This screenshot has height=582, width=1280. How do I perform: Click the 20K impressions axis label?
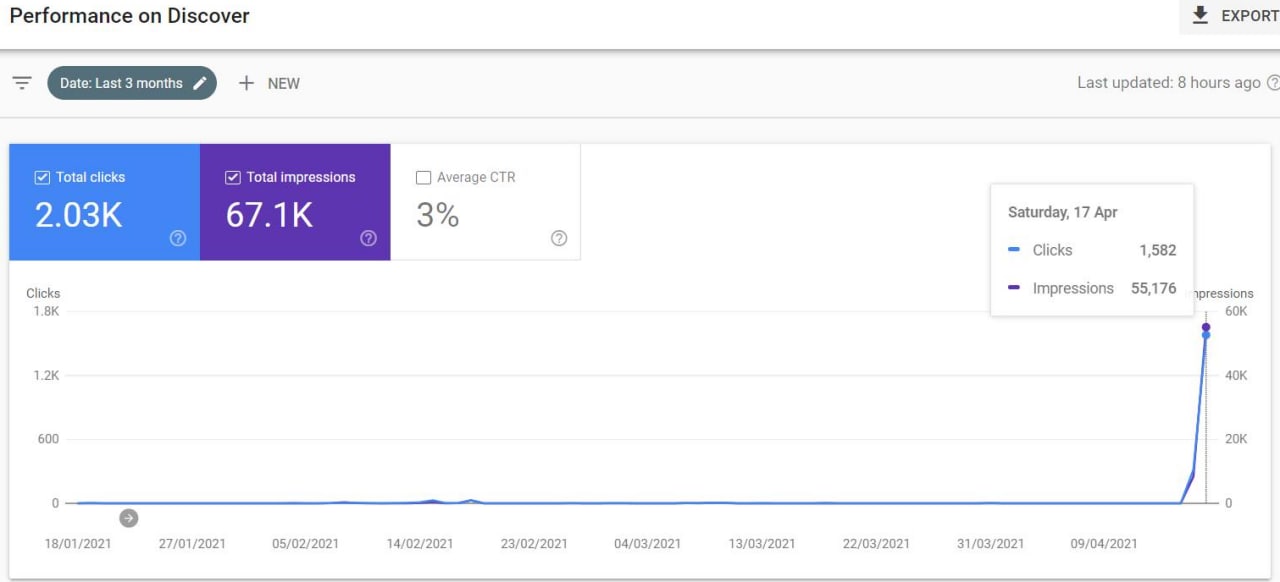pyautogui.click(x=1237, y=439)
